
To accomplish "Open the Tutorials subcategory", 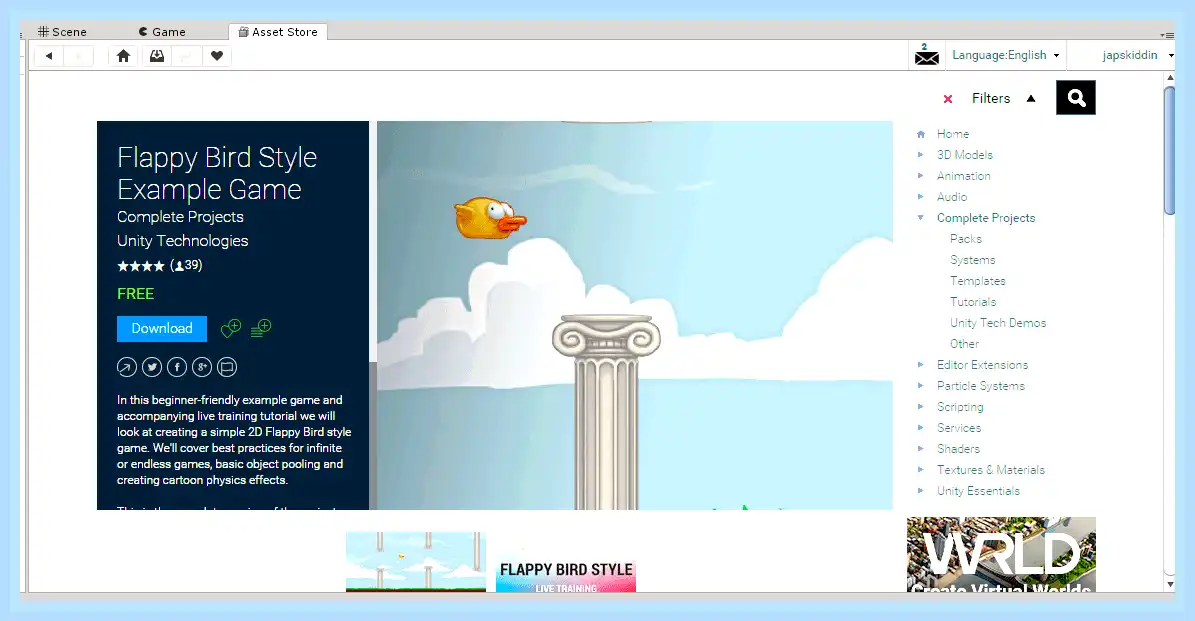I will tap(973, 302).
